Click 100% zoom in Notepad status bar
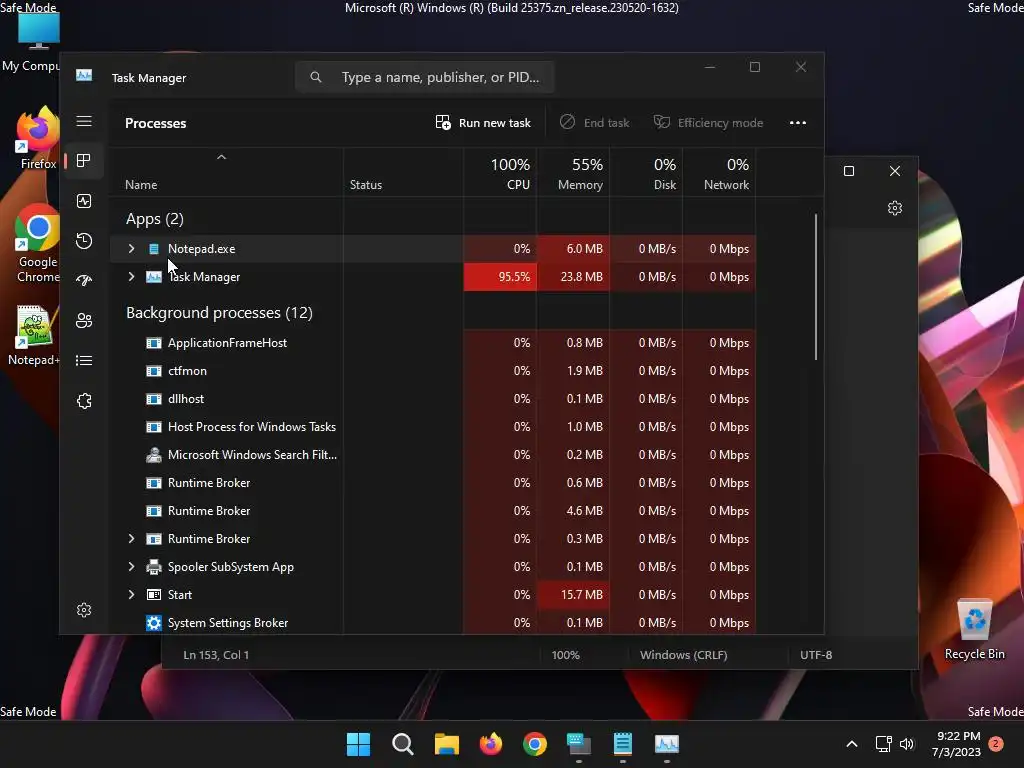The width and height of the screenshot is (1024, 768). point(566,655)
